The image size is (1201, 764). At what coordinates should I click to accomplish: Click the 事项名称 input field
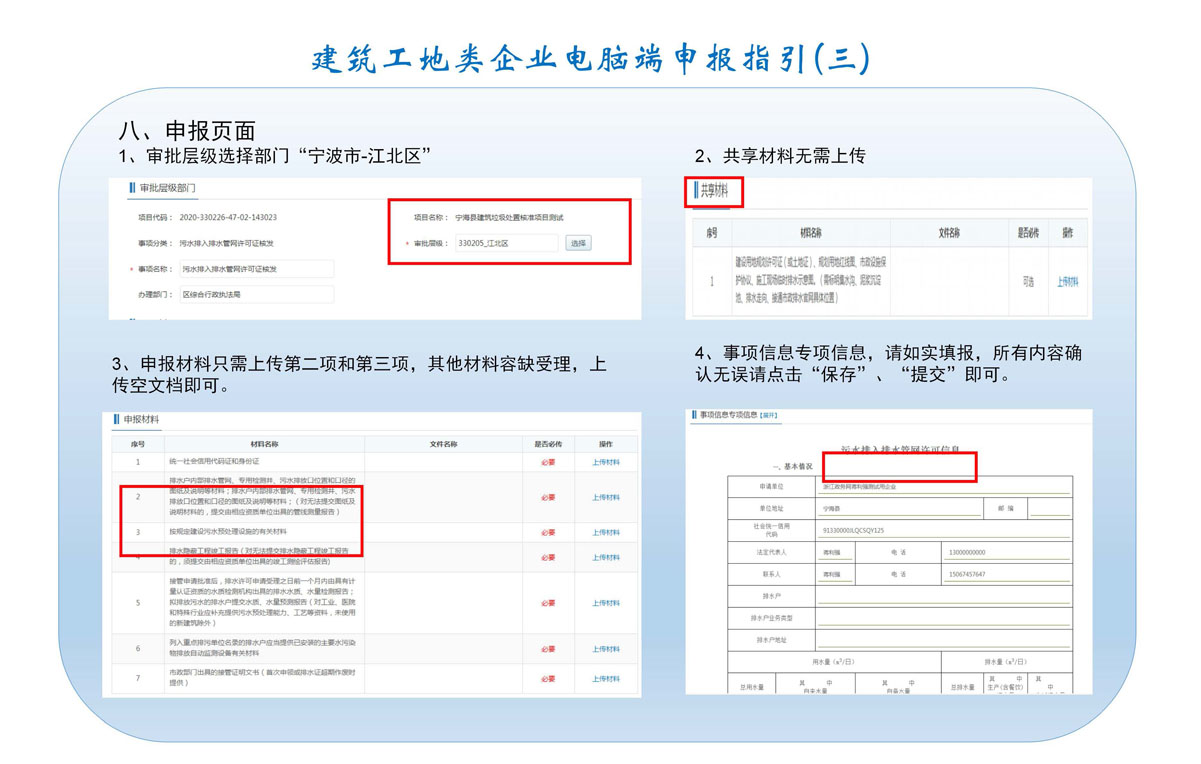[255, 269]
